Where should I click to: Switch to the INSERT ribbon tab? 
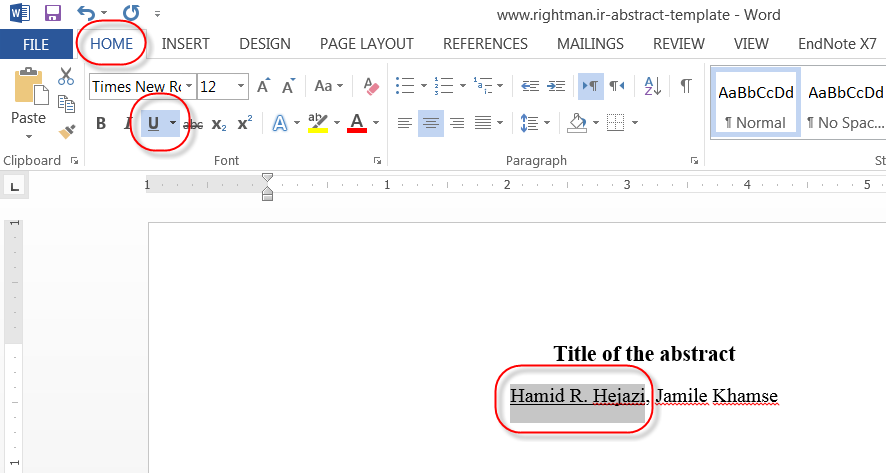185,44
